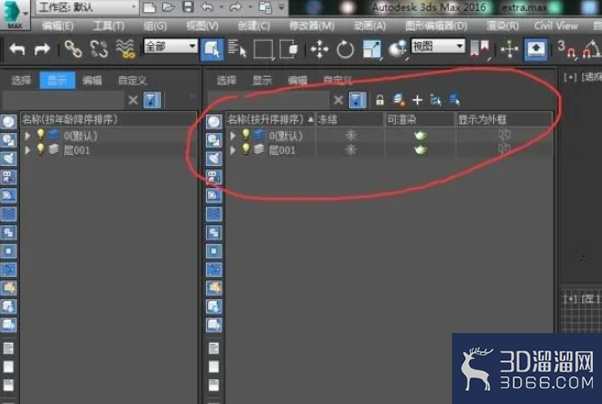The width and height of the screenshot is (602, 404).
Task: Click the large Redo arrow on main toolbar
Action: coord(42,49)
